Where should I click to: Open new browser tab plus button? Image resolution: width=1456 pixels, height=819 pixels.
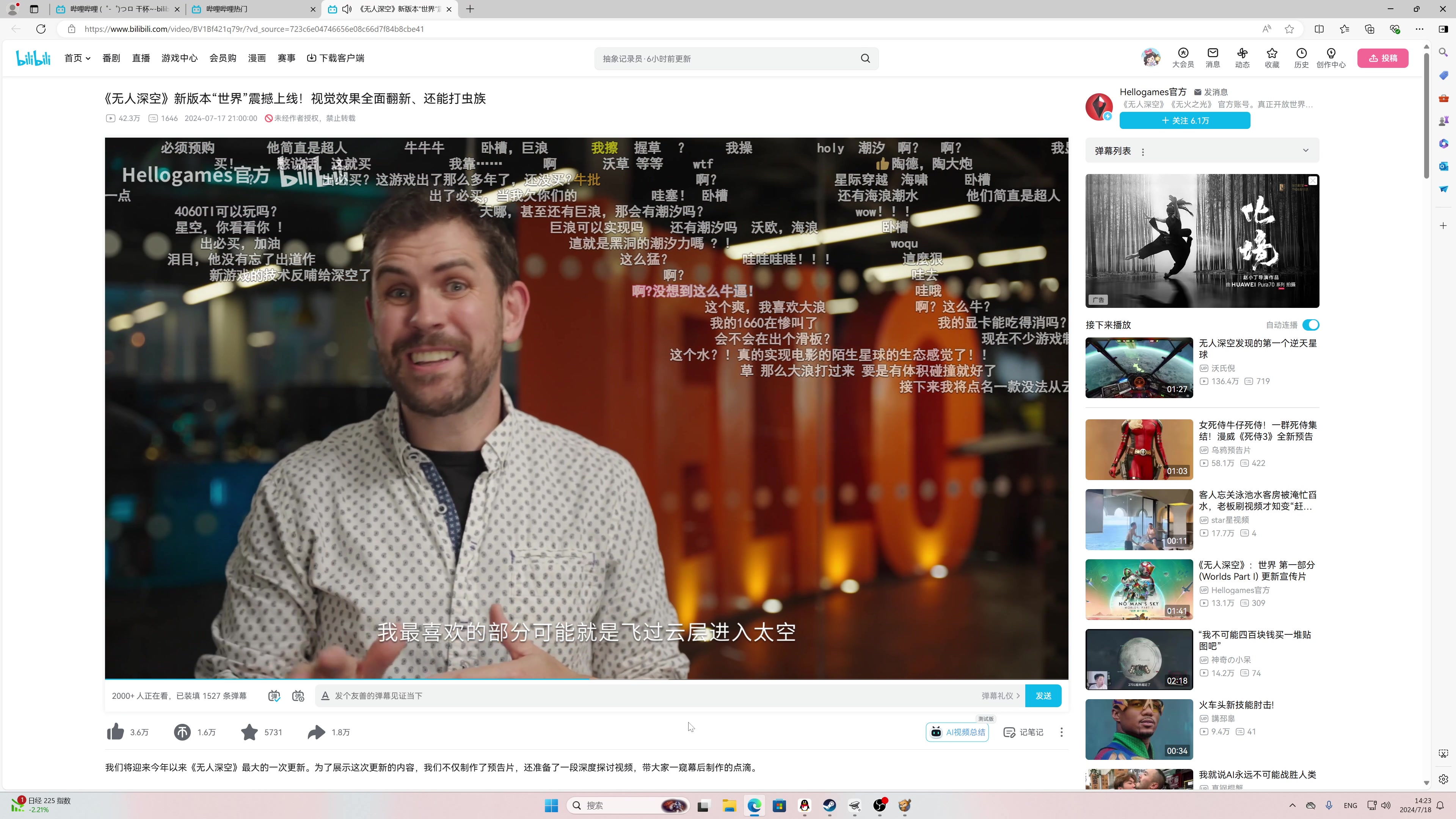coord(470,9)
